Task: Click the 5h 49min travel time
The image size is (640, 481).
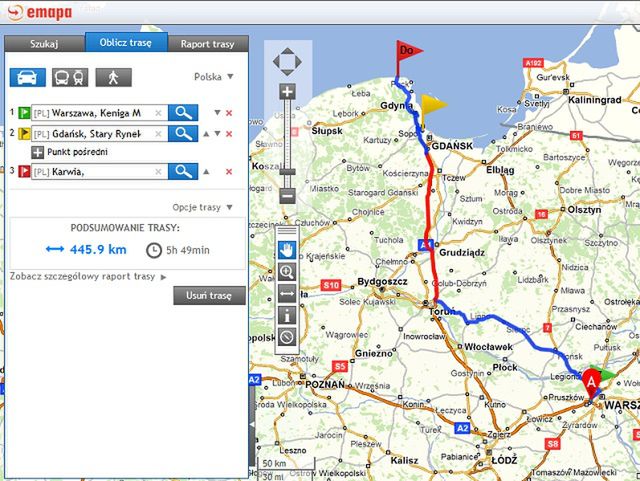Action: (178, 250)
